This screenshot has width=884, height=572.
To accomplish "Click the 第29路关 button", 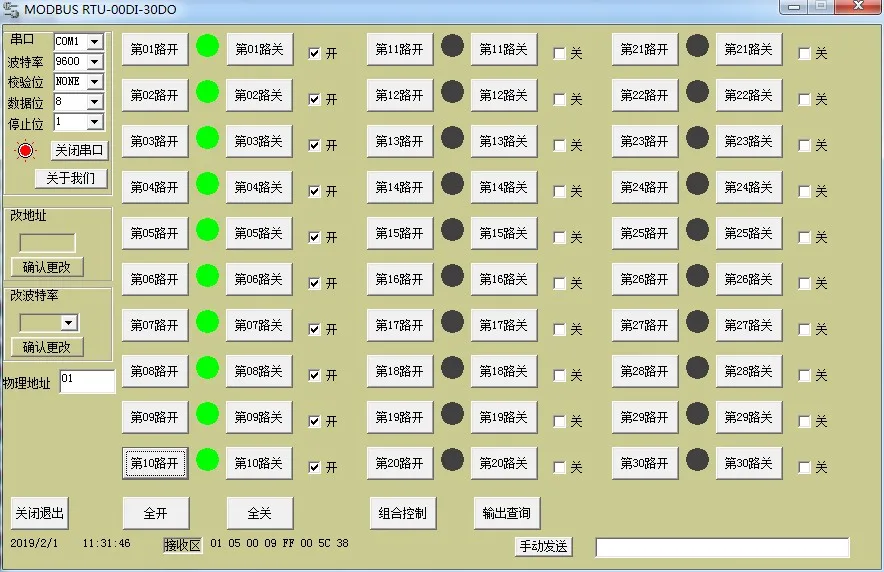I will click(749, 417).
